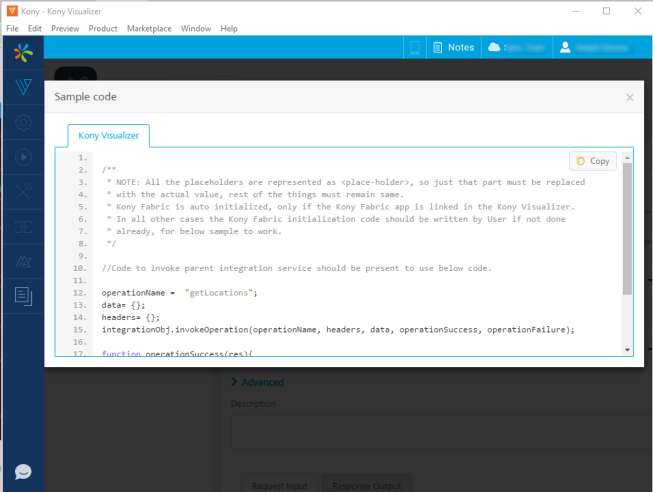Click the integrationObj.invokeOperation code line
653x492 pixels.
(338, 330)
